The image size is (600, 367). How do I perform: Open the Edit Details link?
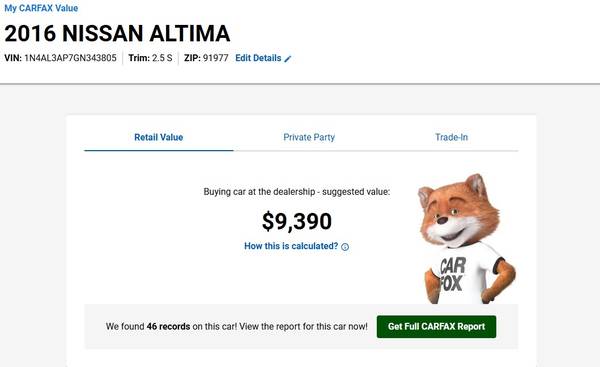coord(258,58)
